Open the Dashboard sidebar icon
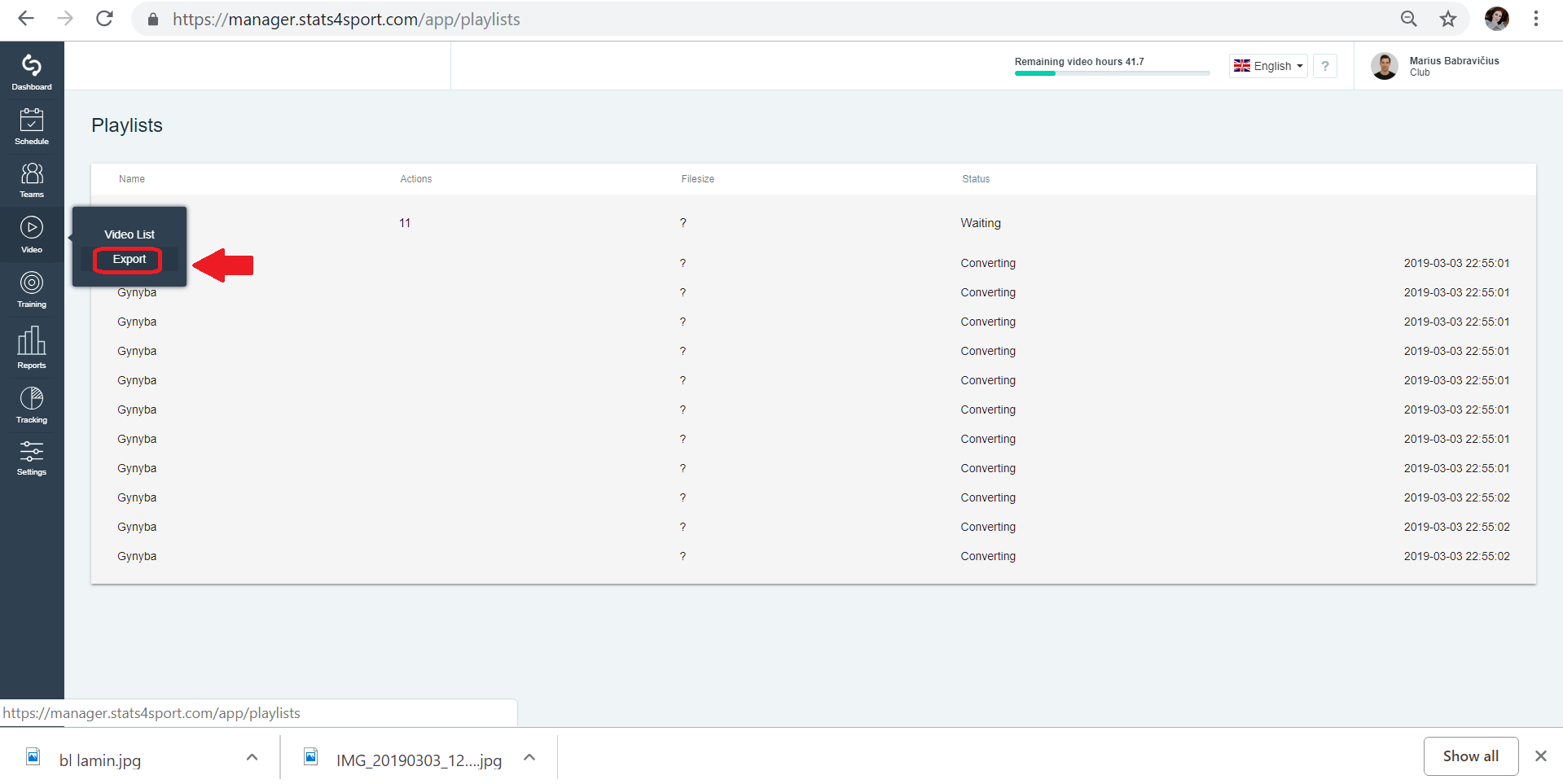This screenshot has height=784, width=1563. (32, 71)
